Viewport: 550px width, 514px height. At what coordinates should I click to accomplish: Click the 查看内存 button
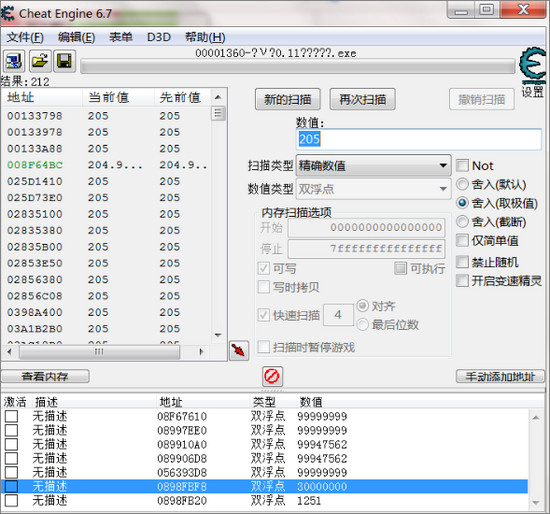pyautogui.click(x=45, y=376)
